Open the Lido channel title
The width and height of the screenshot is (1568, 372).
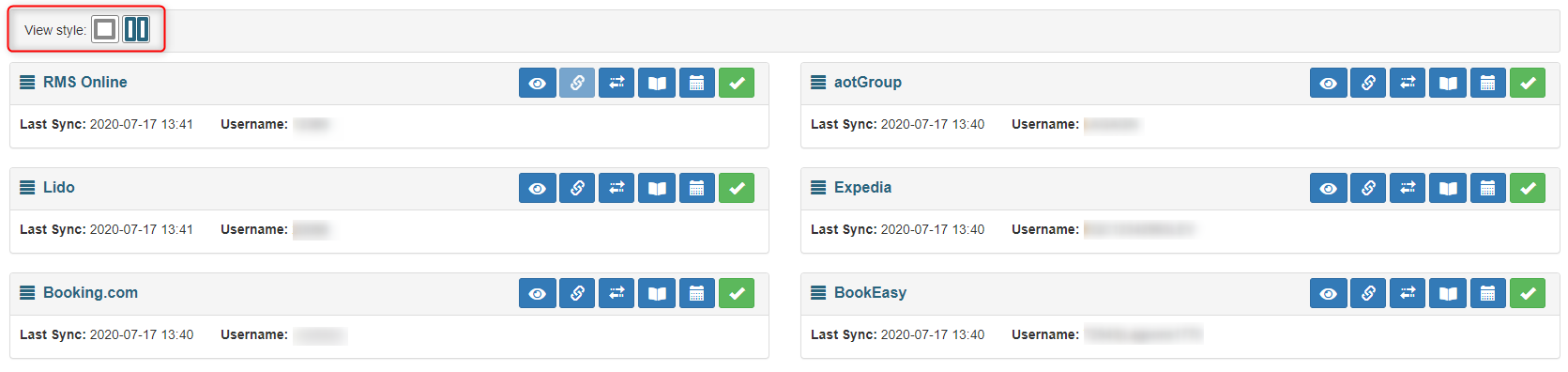[58, 187]
